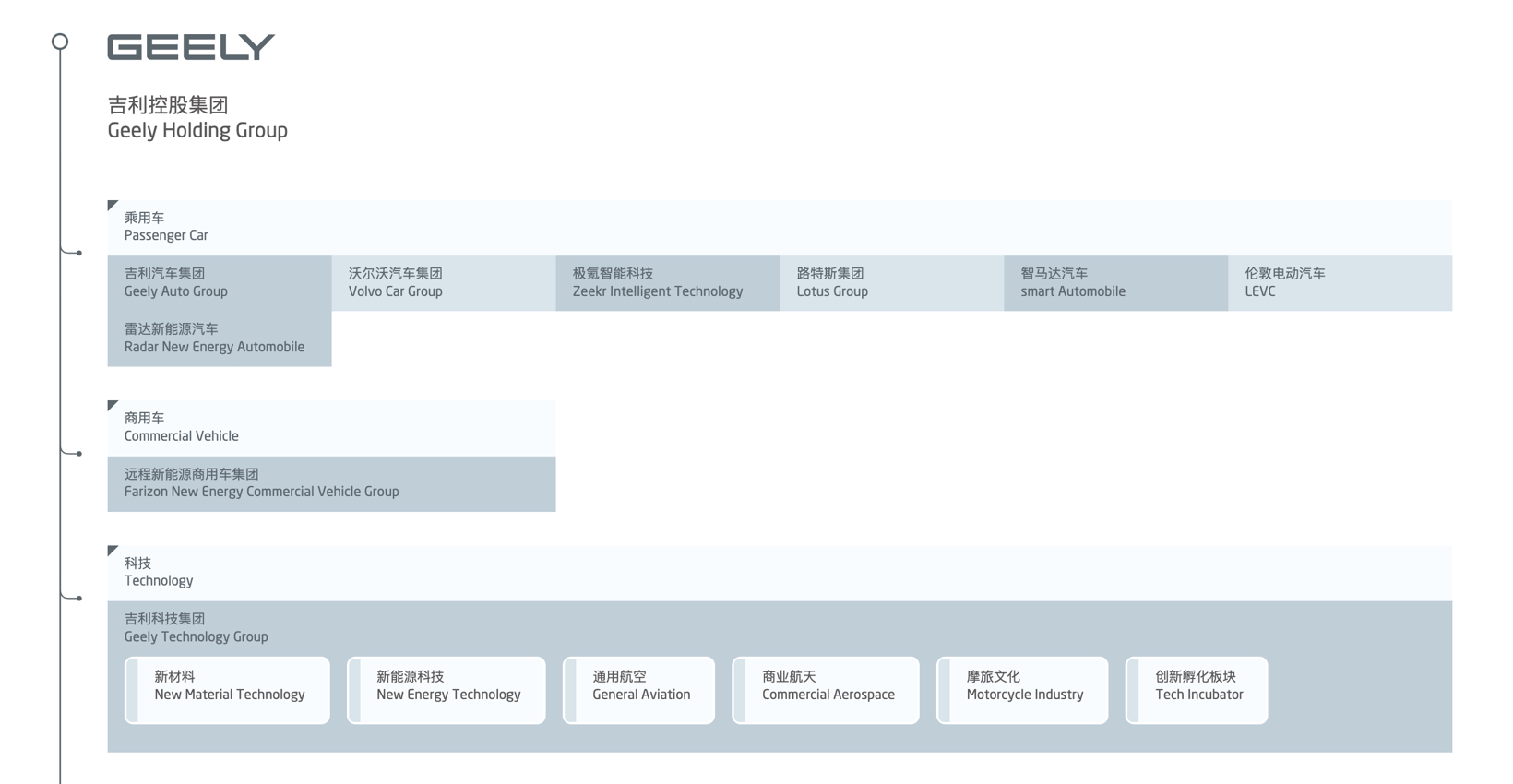
Task: Select smart Automobile tile
Action: coord(1115,283)
